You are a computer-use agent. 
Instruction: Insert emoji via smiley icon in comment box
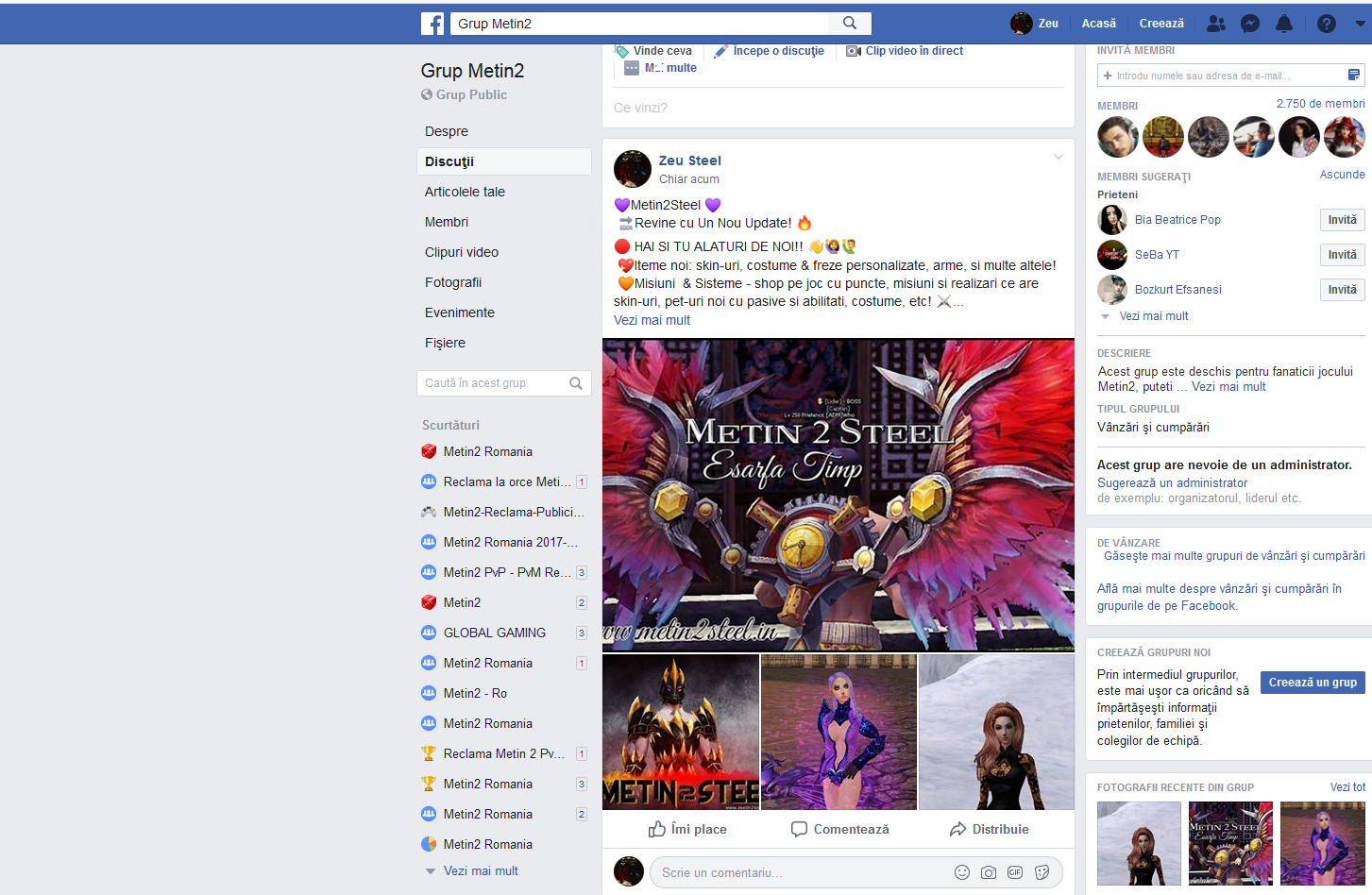pyautogui.click(x=962, y=872)
